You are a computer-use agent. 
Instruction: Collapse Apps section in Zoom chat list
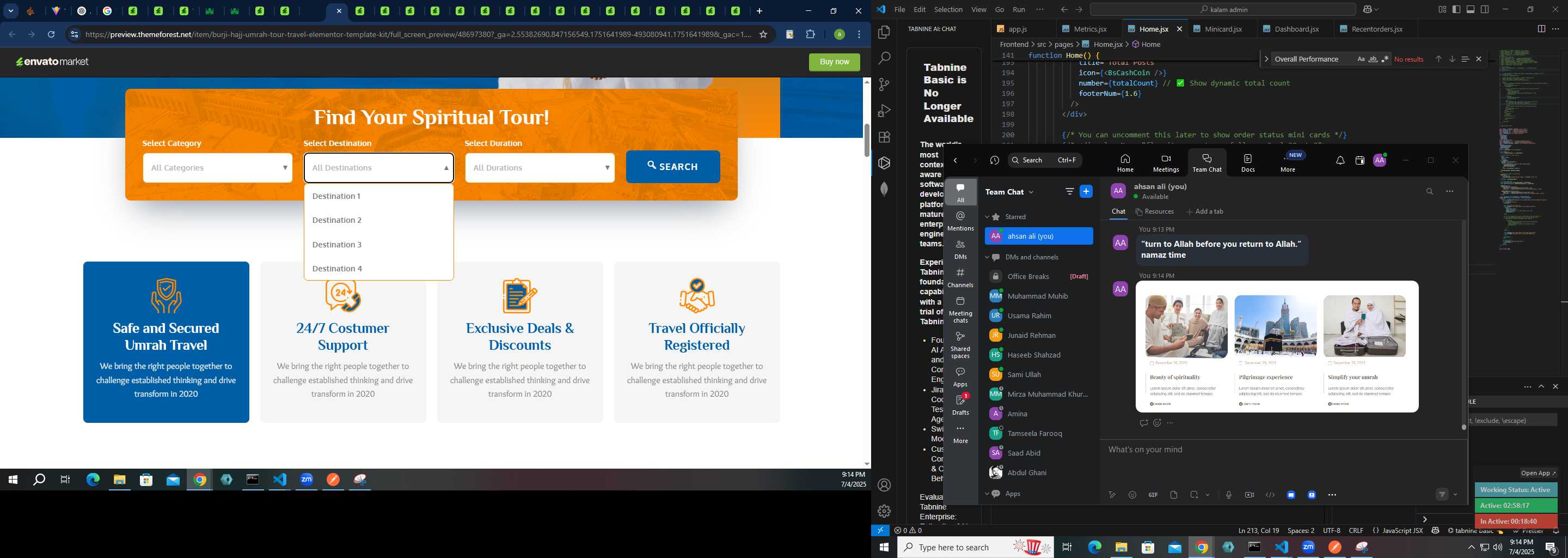(987, 494)
